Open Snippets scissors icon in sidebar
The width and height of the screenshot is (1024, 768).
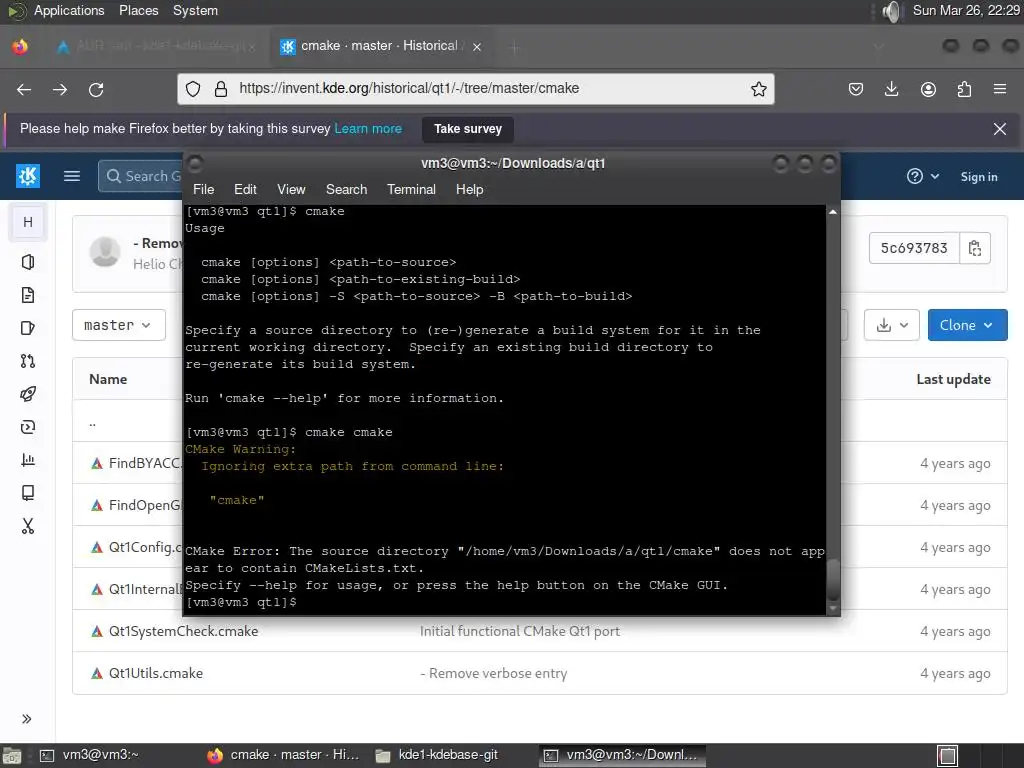(27, 526)
